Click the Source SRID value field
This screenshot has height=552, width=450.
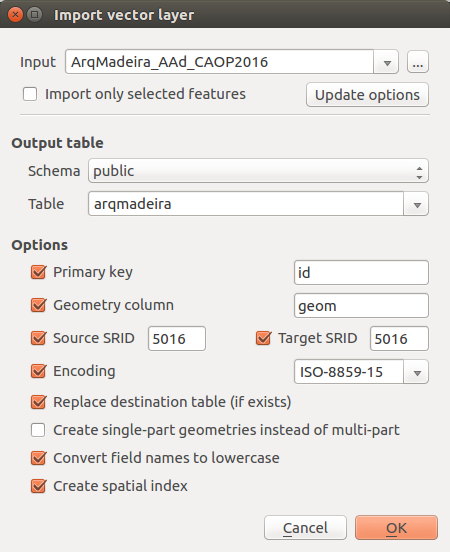pos(177,339)
